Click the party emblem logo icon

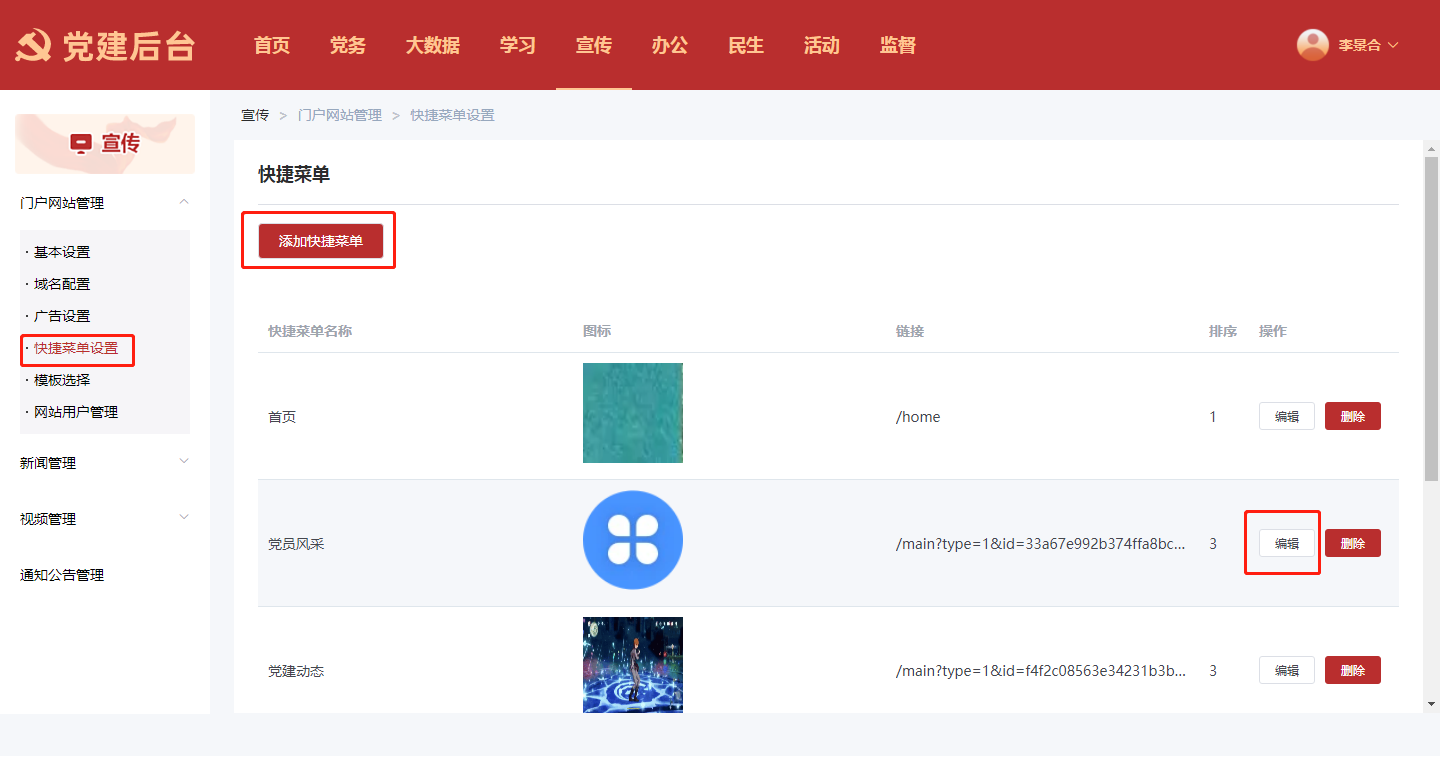tap(34, 46)
